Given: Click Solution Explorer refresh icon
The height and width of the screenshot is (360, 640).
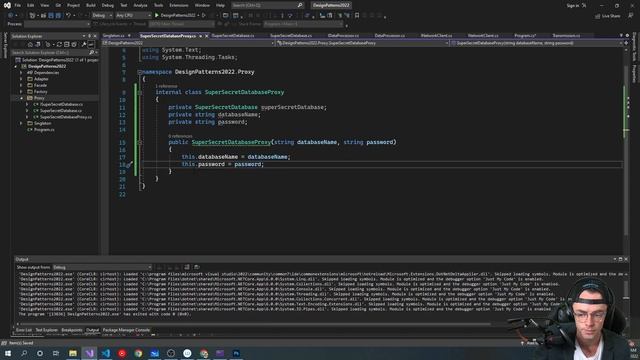Looking at the screenshot, I should [x=59, y=44].
